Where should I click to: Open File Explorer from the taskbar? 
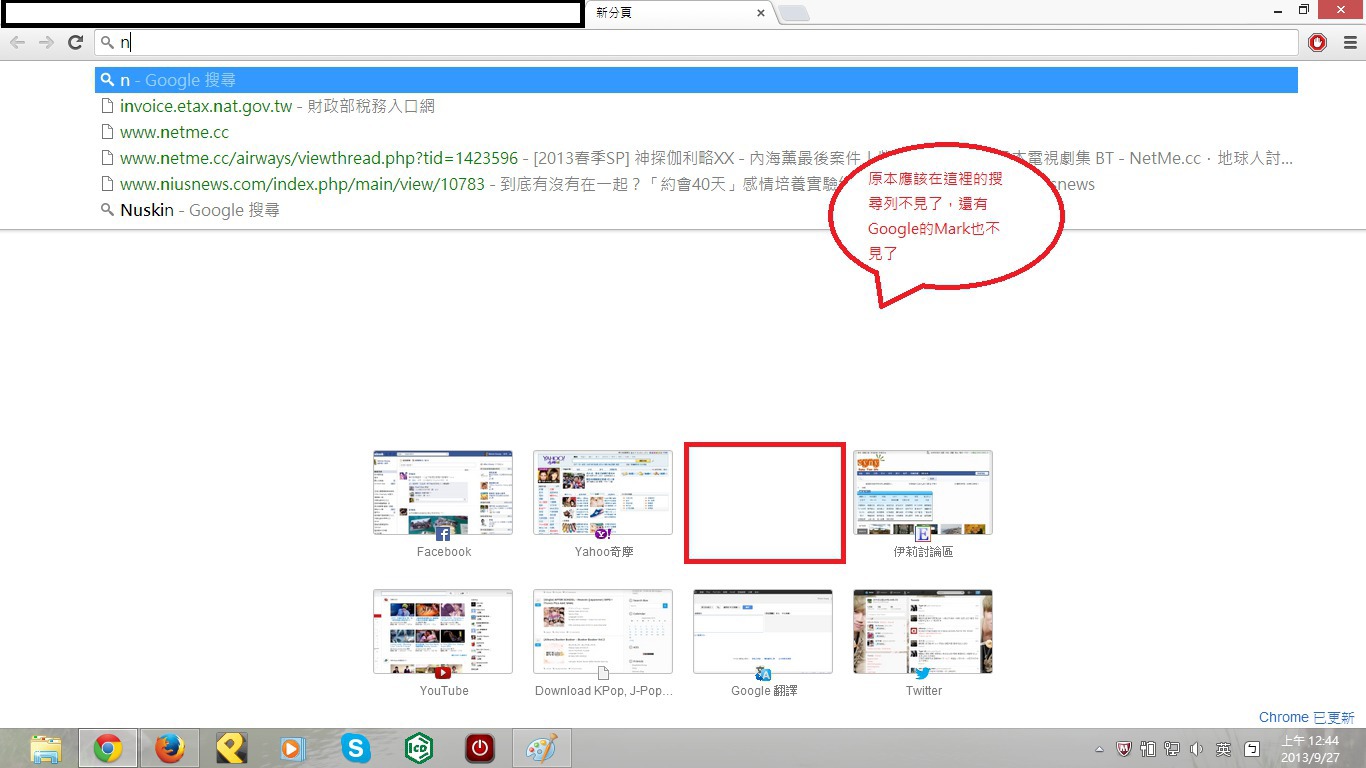pos(46,748)
